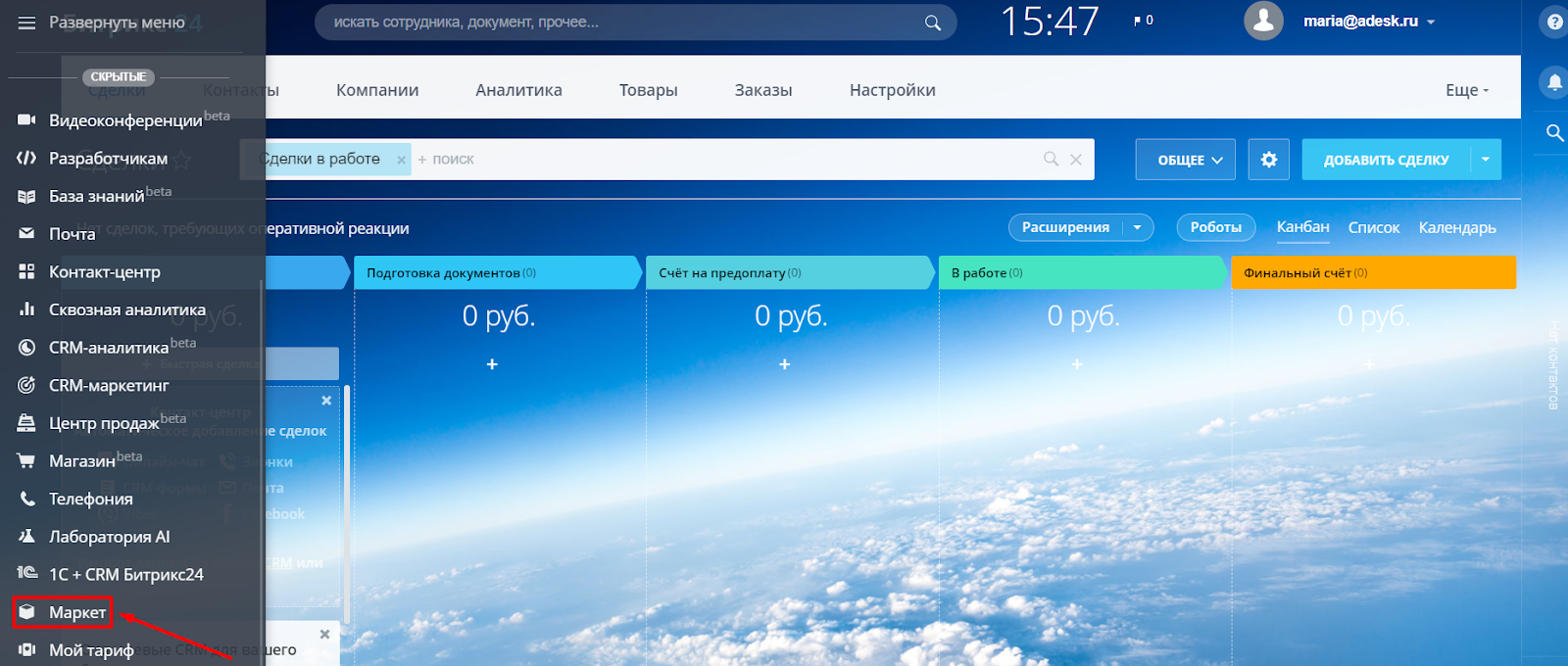1568x666 pixels.
Task: Add a deal in В работе column
Action: 1077,364
